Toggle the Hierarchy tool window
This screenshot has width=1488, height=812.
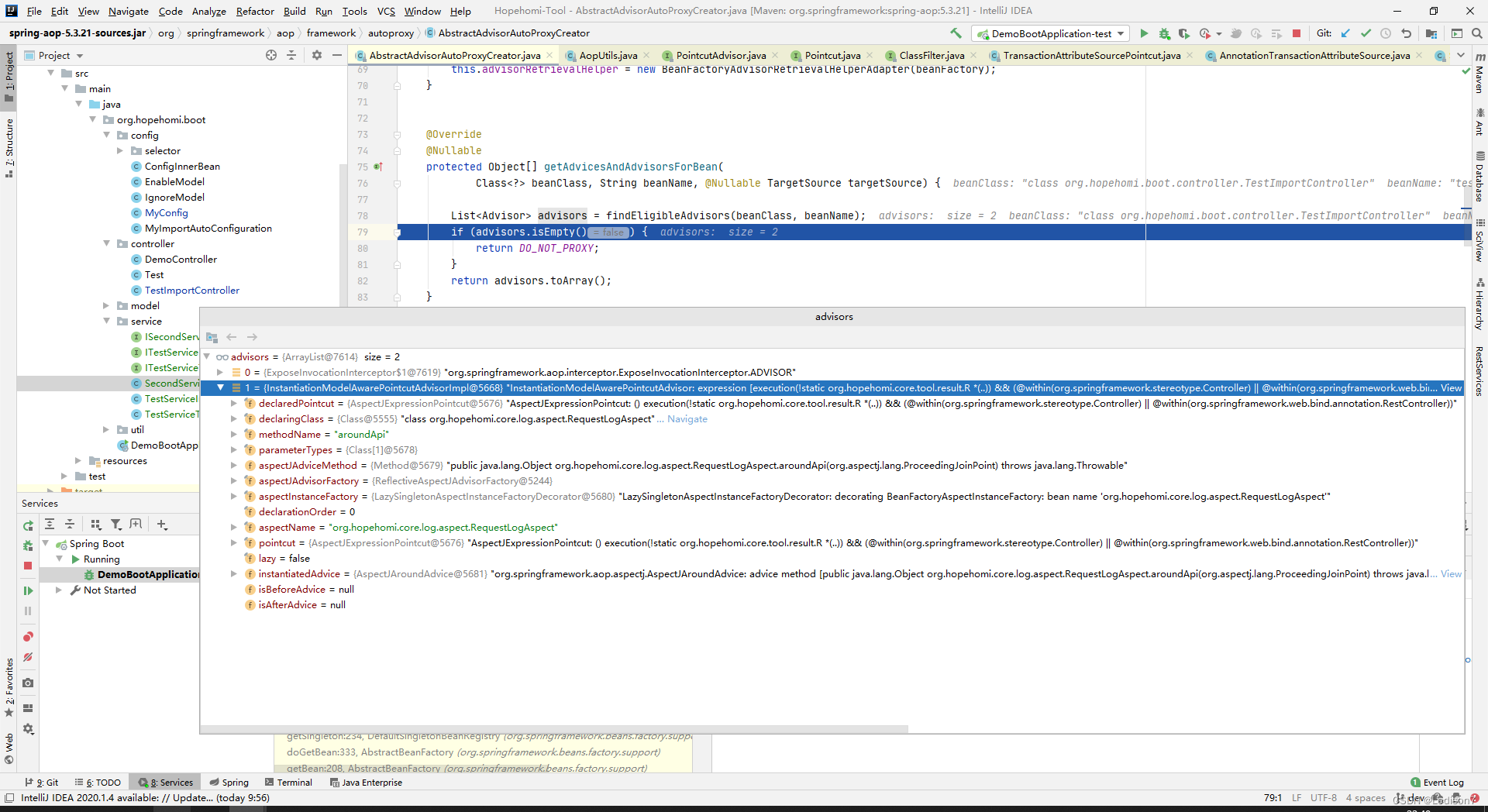(x=1479, y=304)
